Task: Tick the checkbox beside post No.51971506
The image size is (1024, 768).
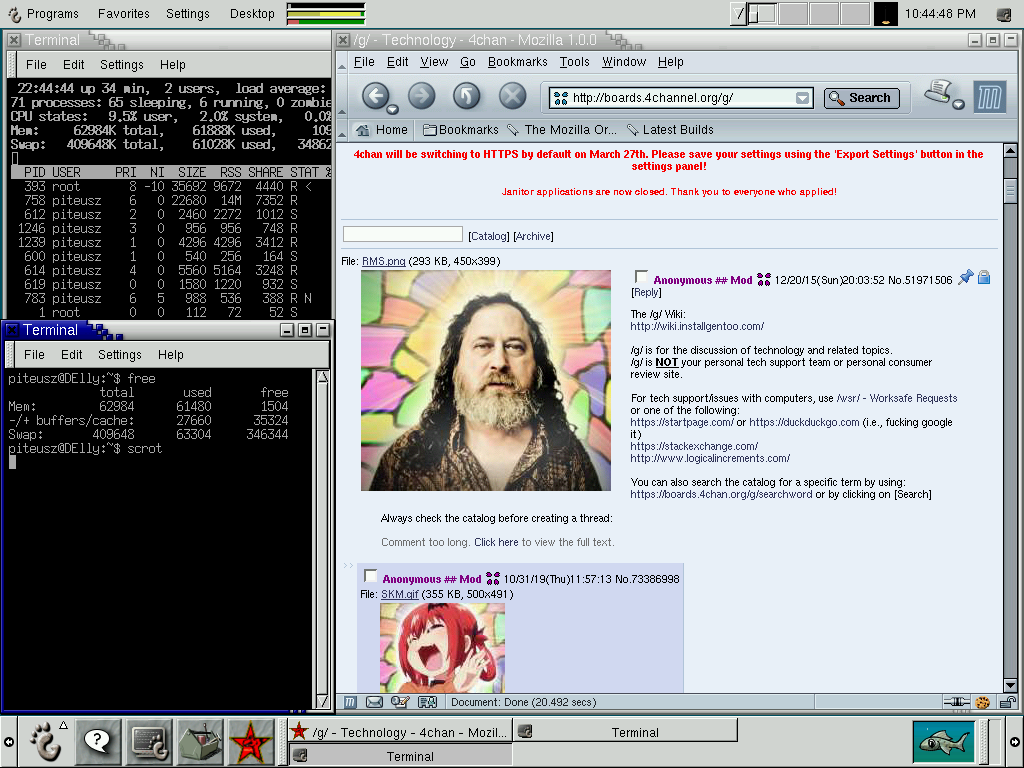Action: click(641, 277)
